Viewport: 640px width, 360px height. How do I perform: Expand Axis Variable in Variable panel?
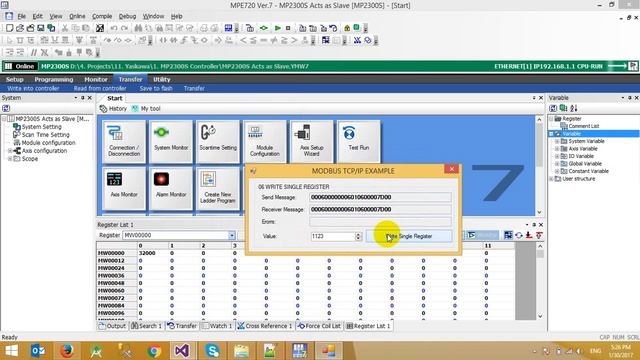click(557, 149)
